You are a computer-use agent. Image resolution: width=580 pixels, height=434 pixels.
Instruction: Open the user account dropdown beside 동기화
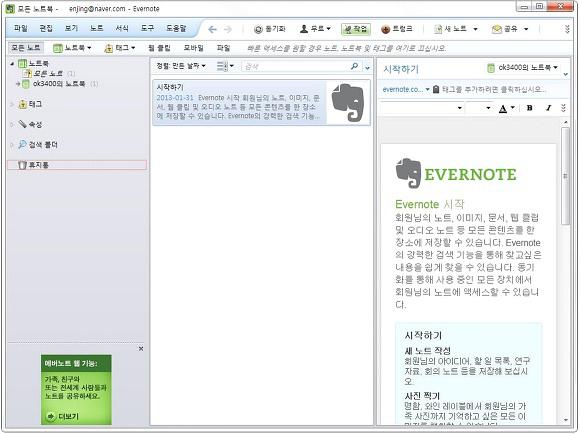(315, 29)
